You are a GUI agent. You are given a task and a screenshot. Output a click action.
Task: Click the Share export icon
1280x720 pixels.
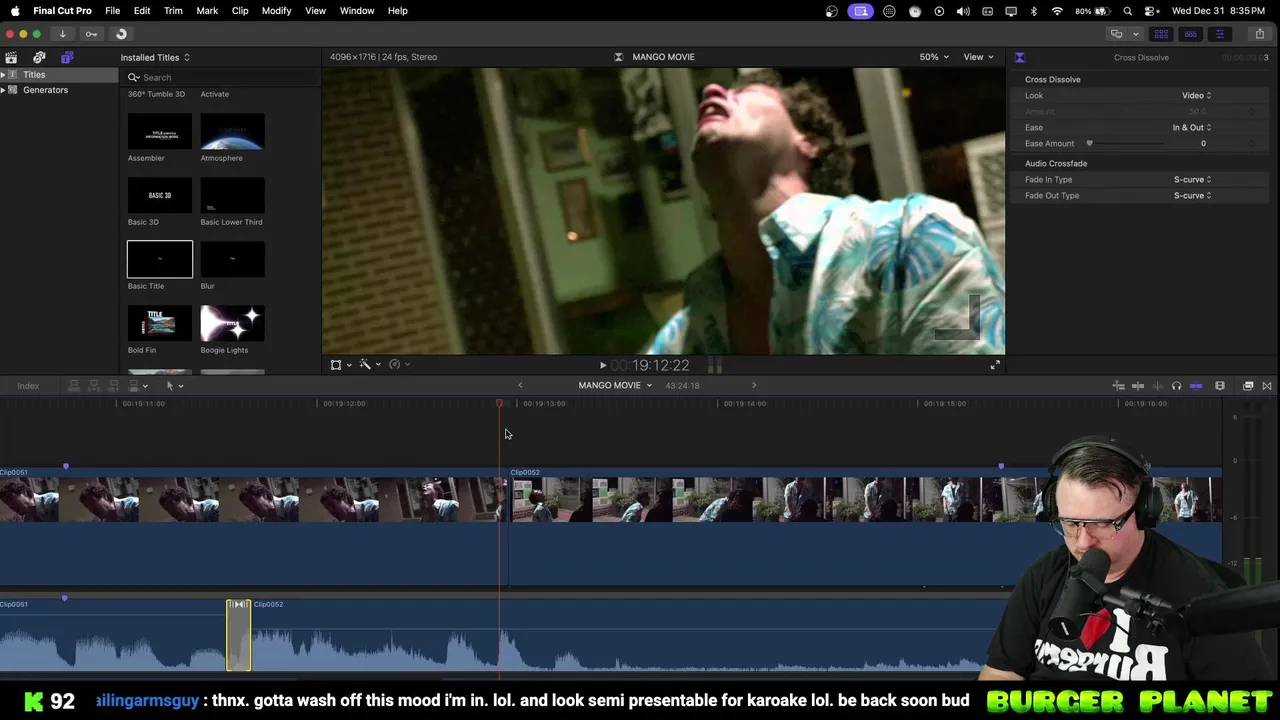click(x=1260, y=34)
